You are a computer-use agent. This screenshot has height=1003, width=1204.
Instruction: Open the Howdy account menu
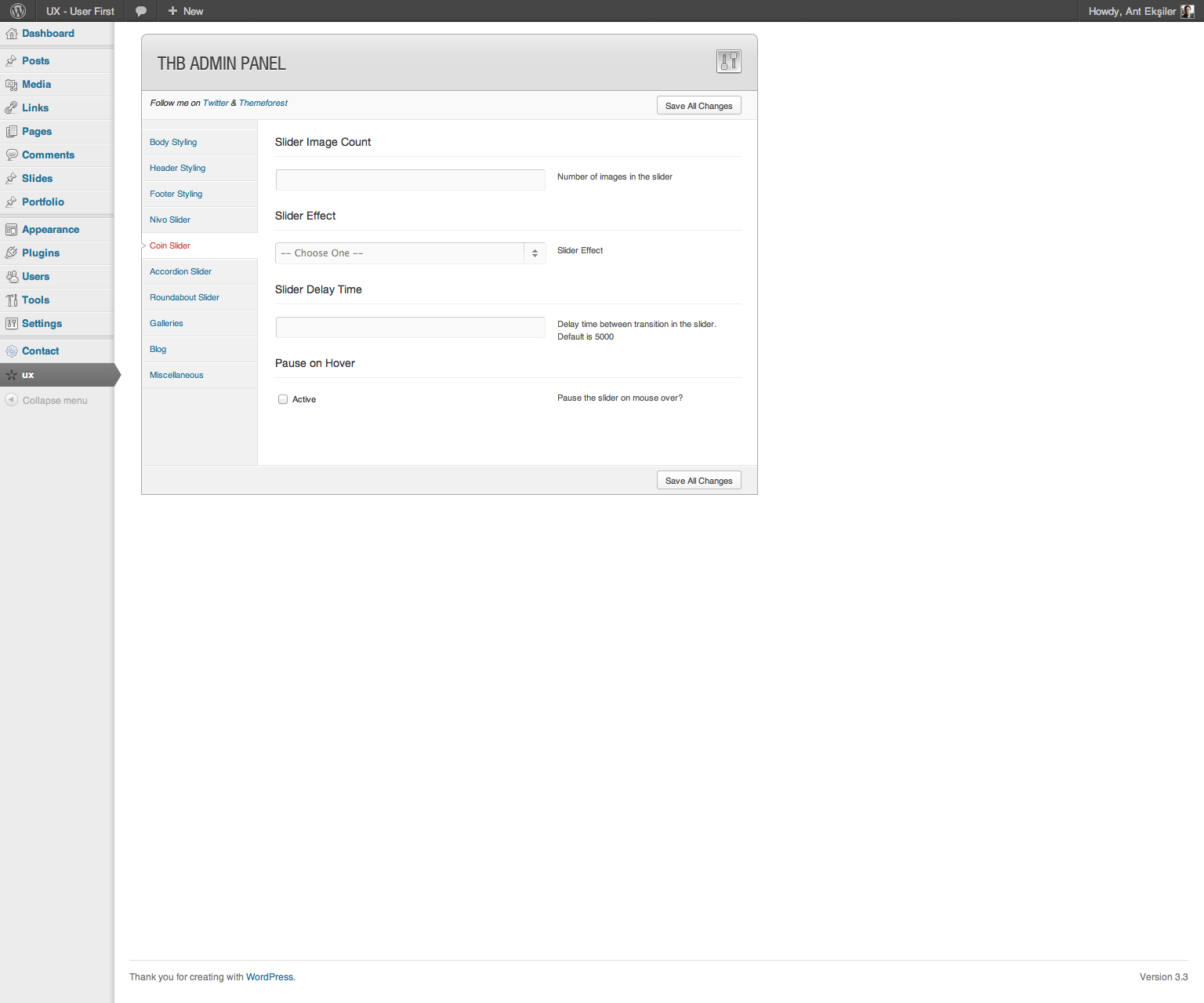point(1131,11)
